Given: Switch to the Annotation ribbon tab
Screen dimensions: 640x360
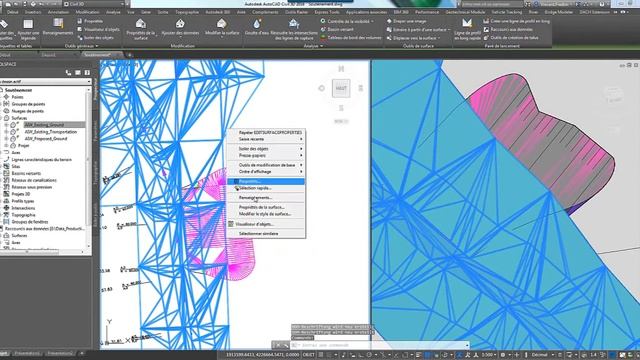Looking at the screenshot, I should (58, 12).
